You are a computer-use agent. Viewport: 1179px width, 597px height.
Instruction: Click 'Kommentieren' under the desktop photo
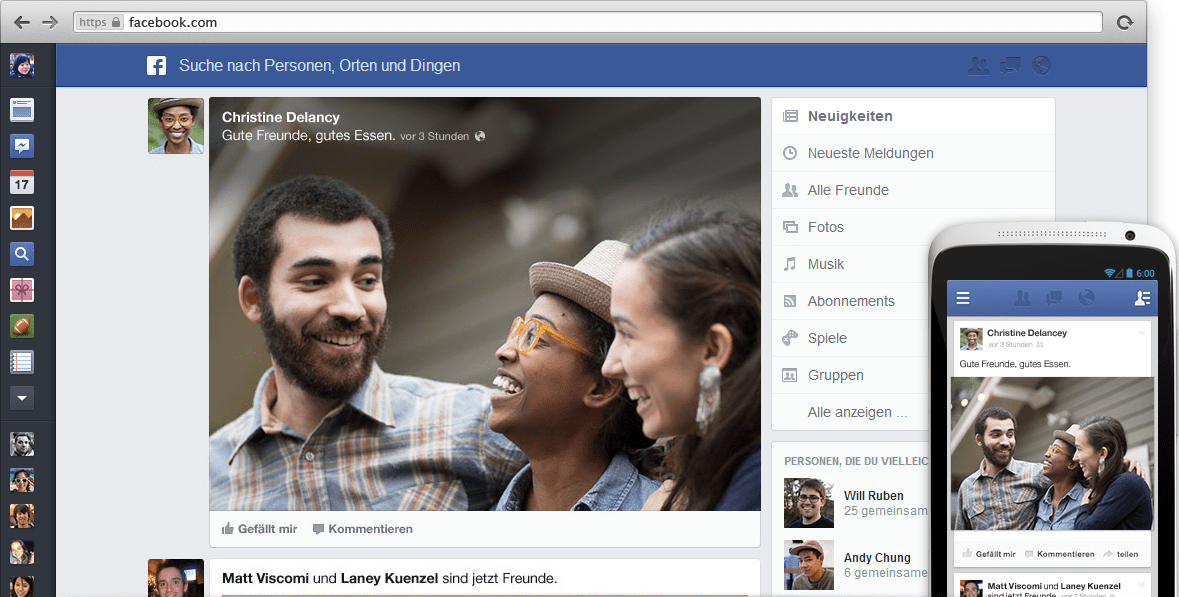pos(363,529)
